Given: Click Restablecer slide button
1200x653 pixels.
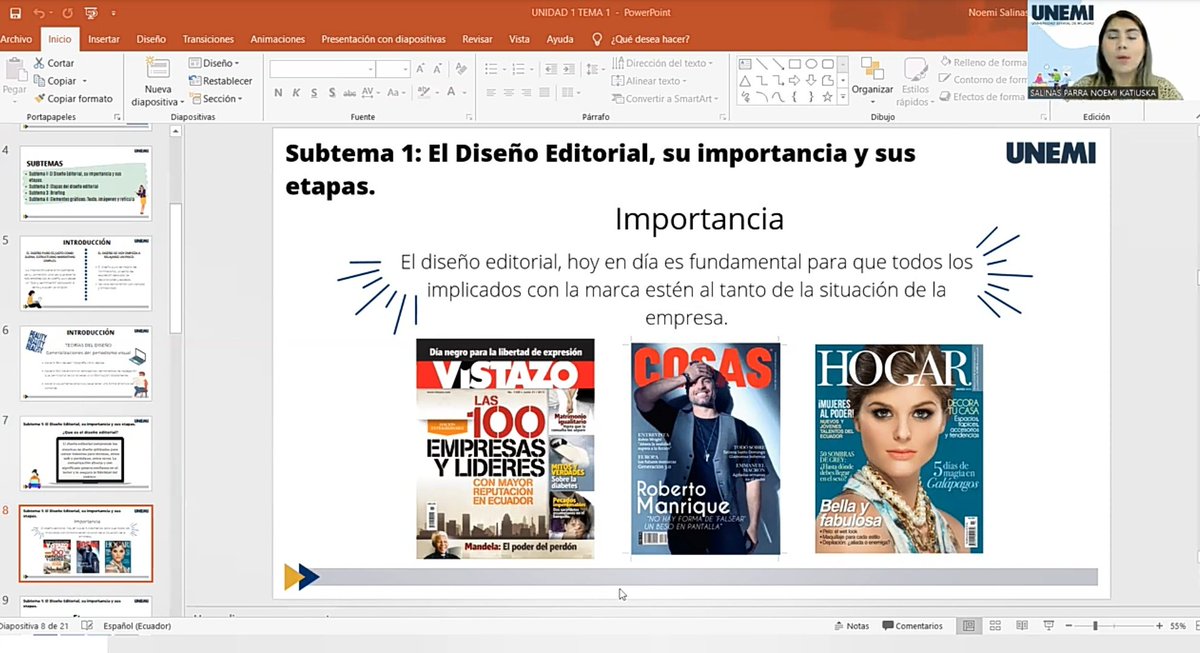Looking at the screenshot, I should point(220,81).
